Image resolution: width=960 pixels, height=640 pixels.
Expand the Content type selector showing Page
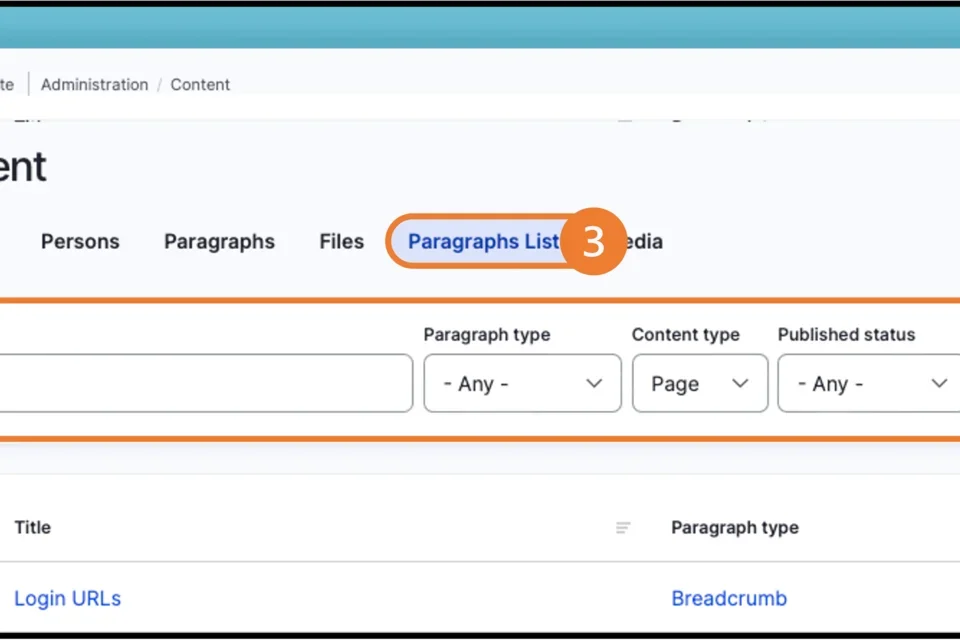[x=699, y=383]
